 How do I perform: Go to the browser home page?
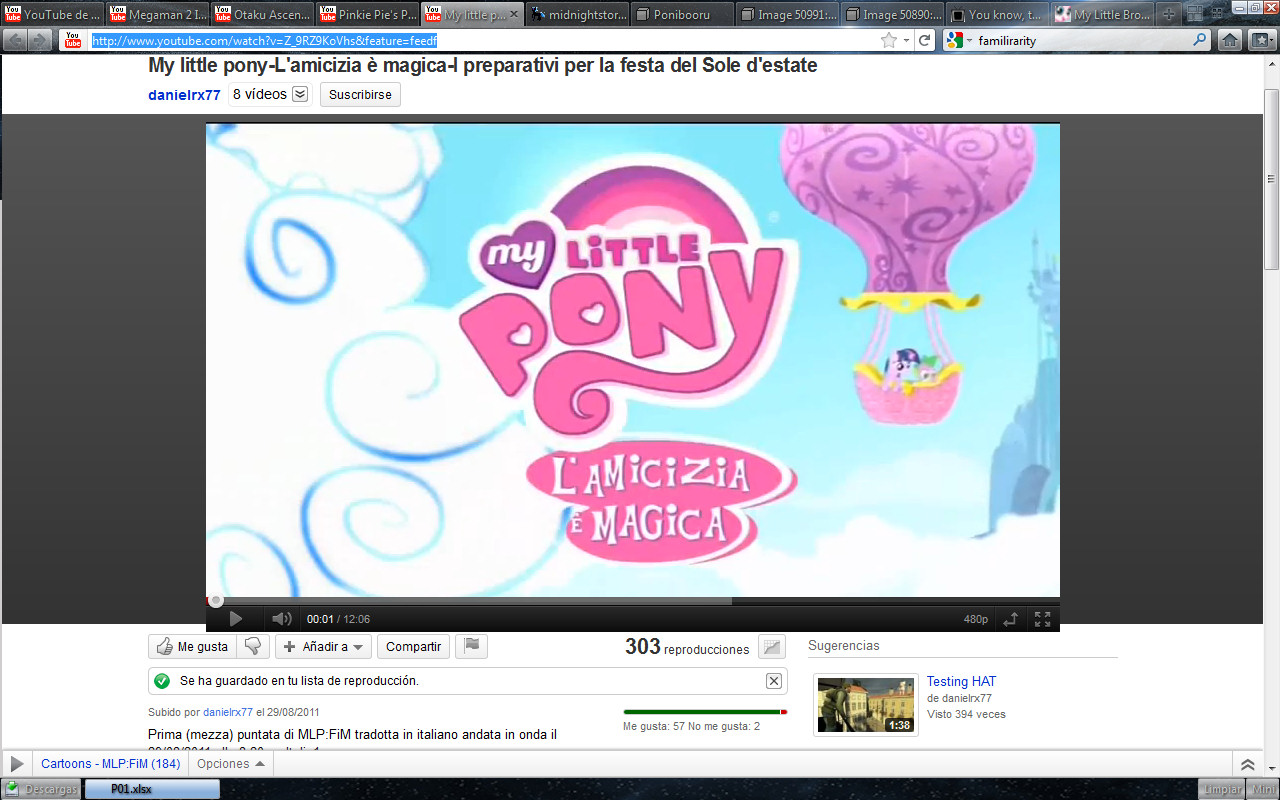coord(1230,40)
